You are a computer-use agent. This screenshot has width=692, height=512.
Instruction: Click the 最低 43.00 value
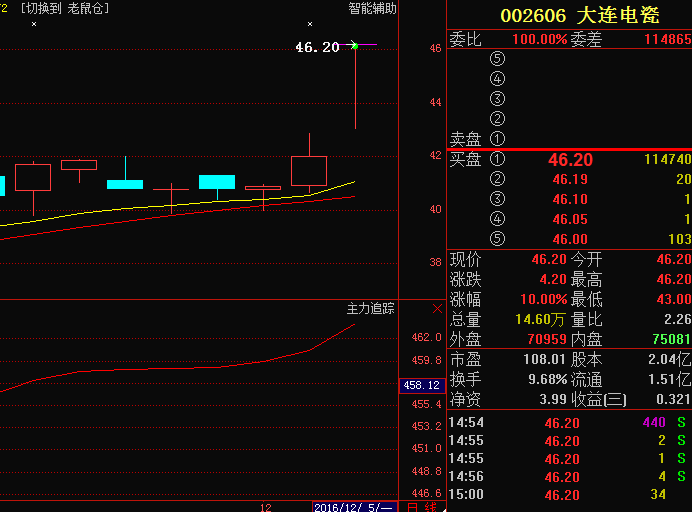[x=673, y=299]
